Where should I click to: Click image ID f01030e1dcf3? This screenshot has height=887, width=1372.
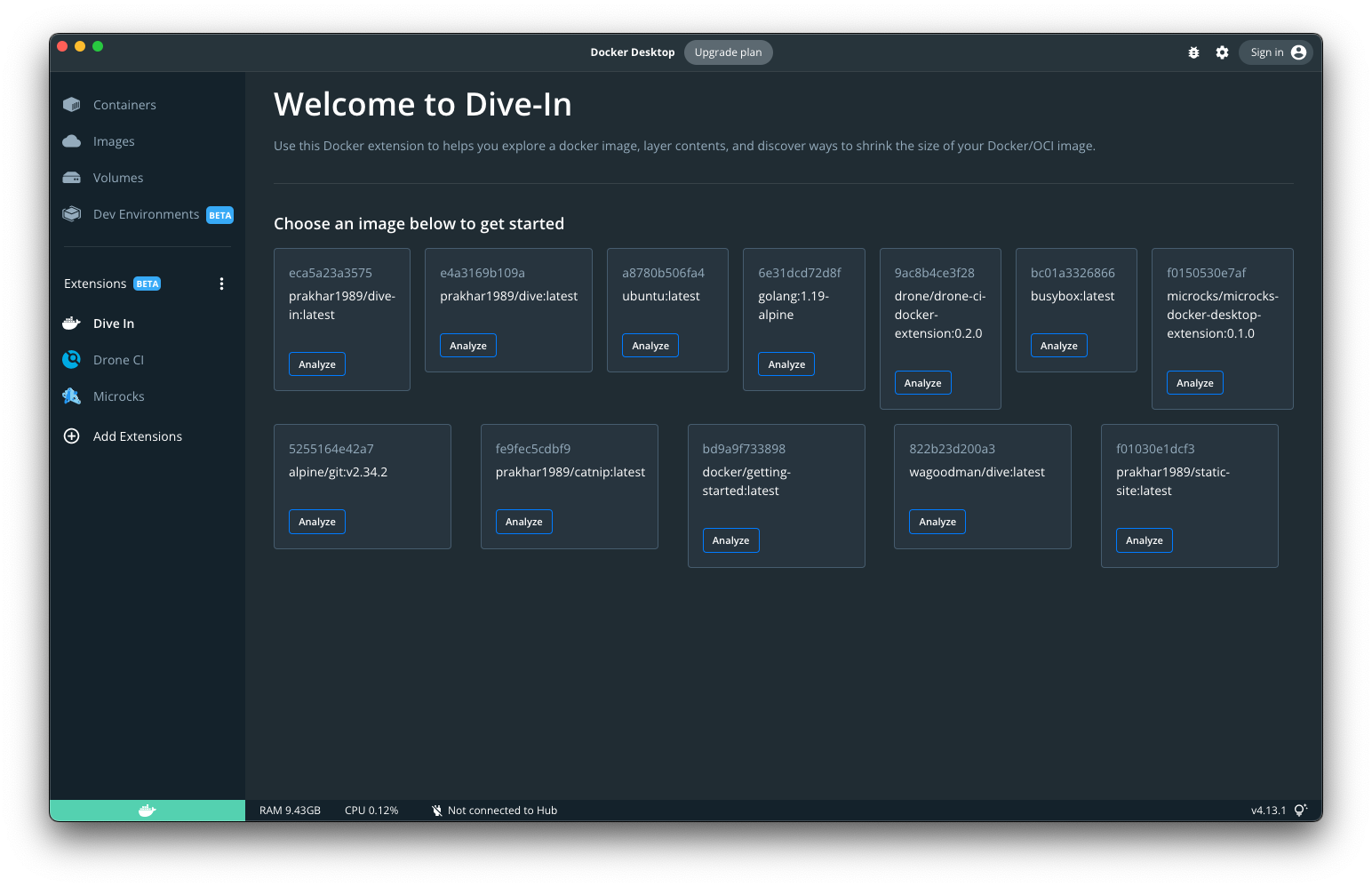pos(1155,449)
